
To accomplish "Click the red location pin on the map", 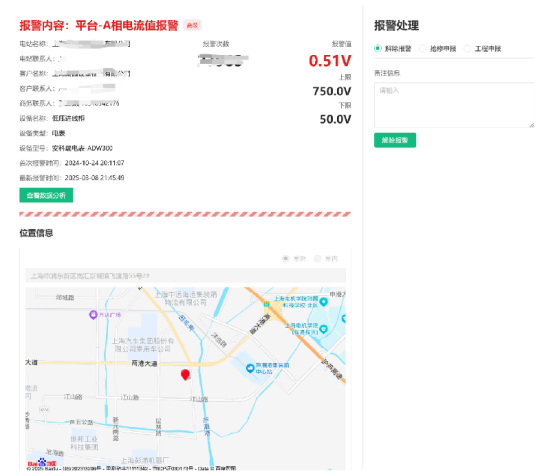I will coord(185,374).
